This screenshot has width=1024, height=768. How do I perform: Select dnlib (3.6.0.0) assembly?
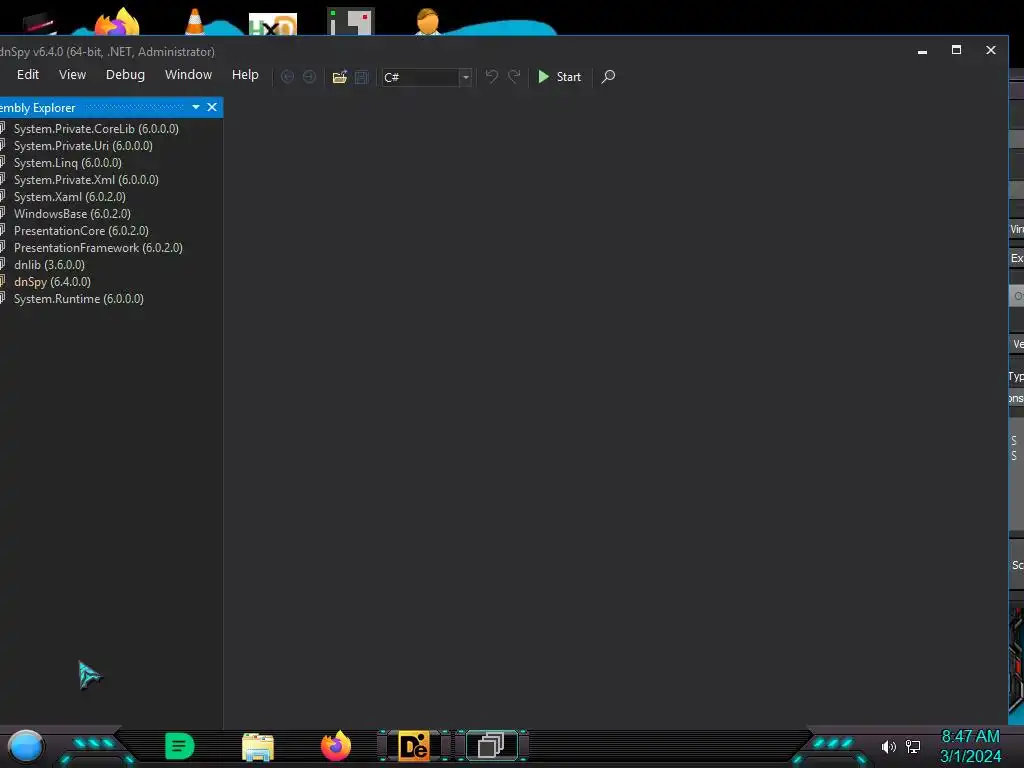click(x=49, y=264)
